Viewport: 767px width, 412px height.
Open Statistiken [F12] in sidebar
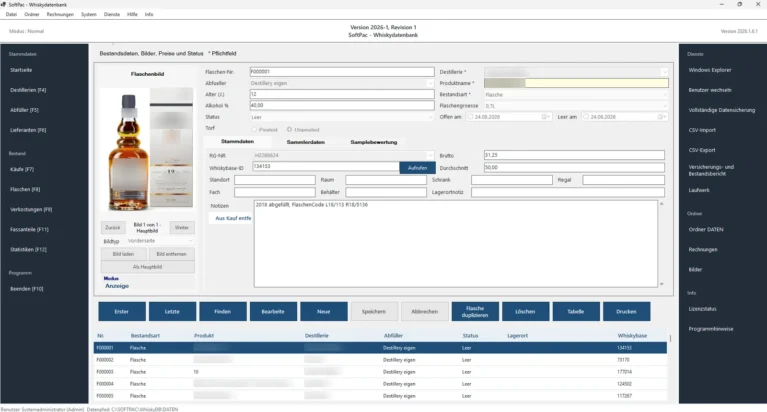click(x=28, y=250)
